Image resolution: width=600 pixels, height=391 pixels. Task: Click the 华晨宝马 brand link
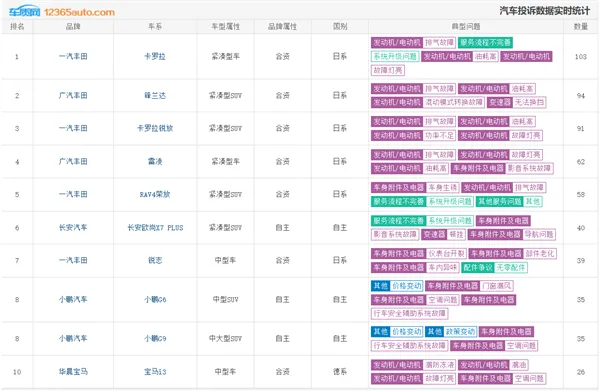[x=73, y=371]
